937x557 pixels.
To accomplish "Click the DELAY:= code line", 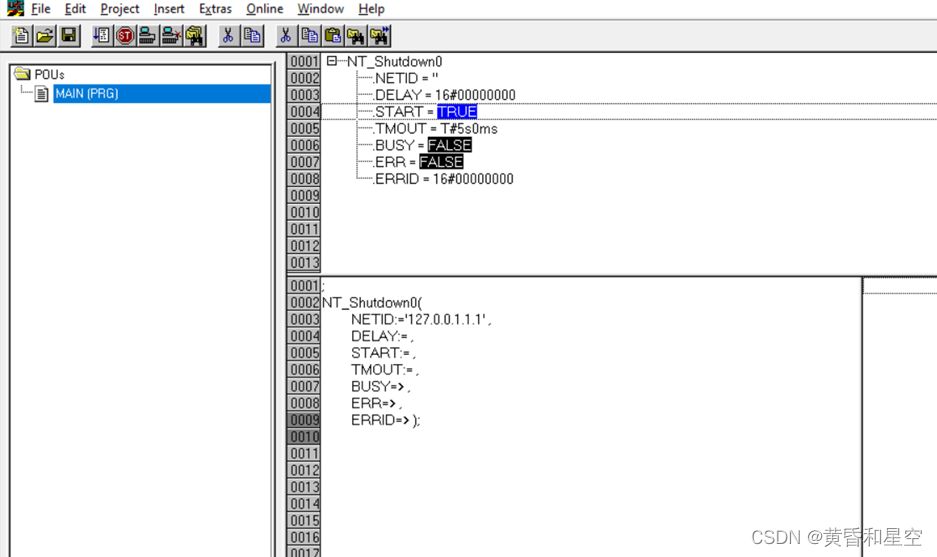I will point(382,336).
